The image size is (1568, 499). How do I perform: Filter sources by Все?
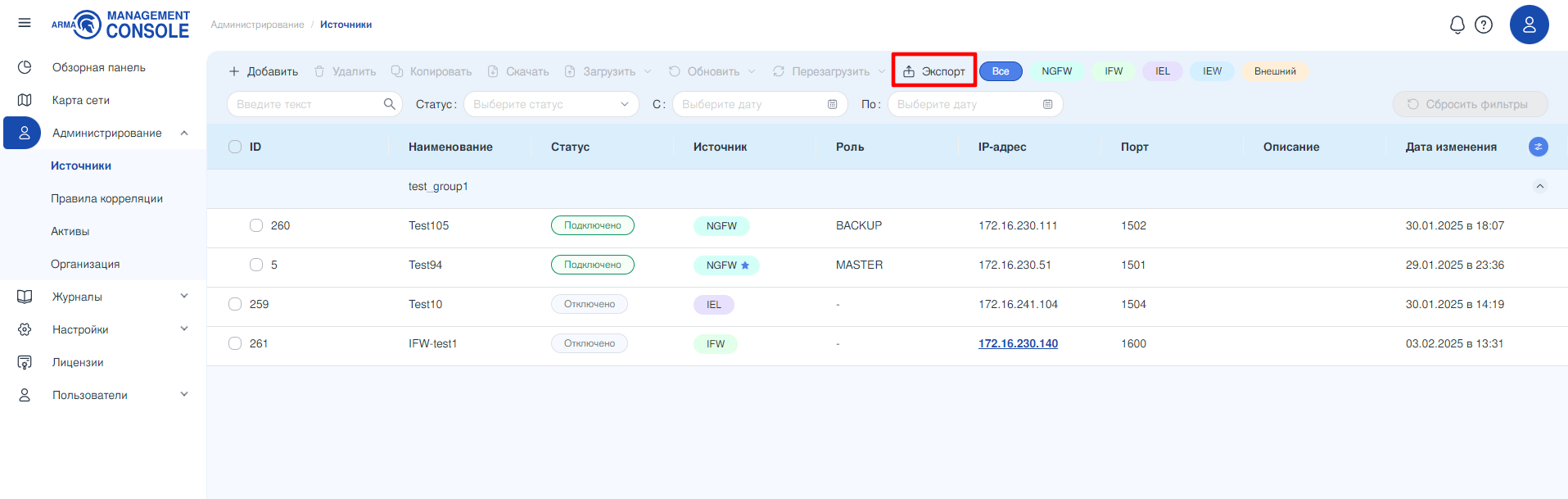point(1001,71)
